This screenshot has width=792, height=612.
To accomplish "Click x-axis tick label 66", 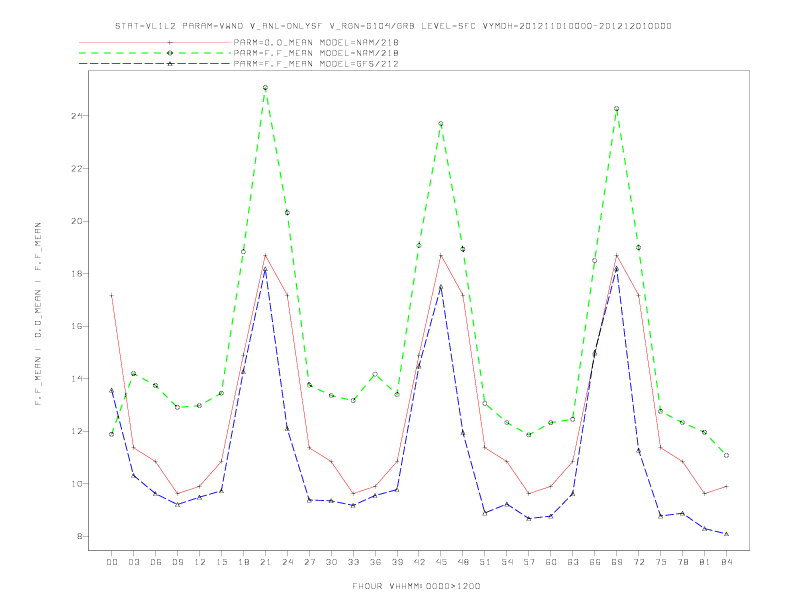I will click(x=595, y=562).
